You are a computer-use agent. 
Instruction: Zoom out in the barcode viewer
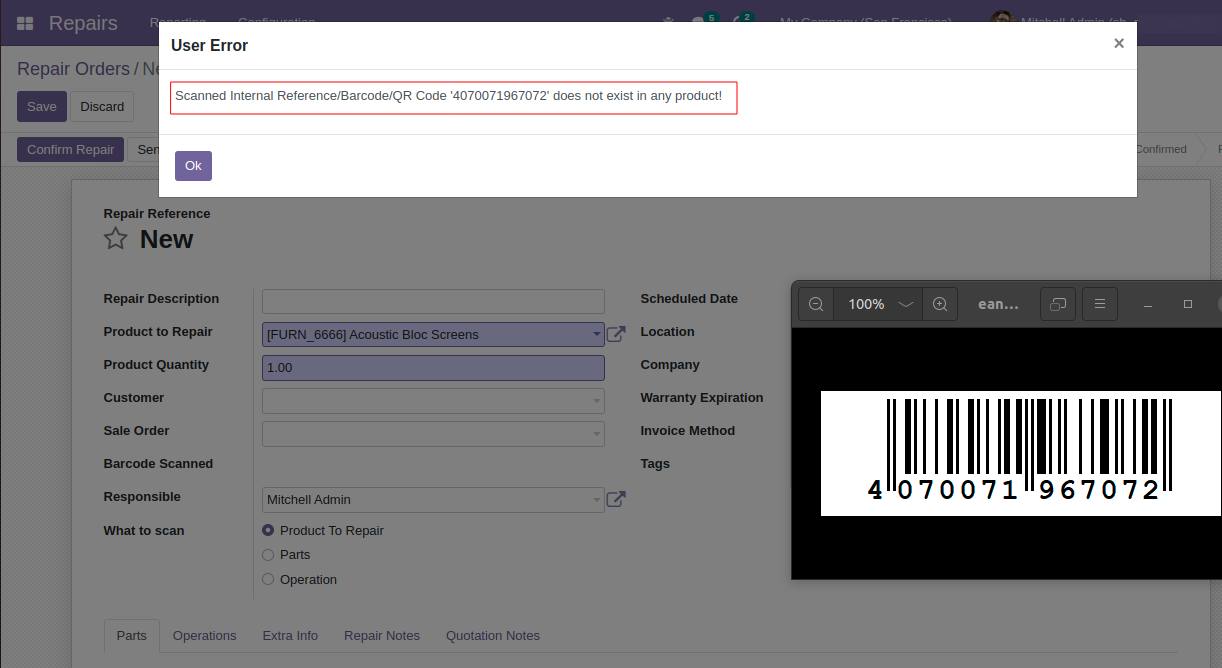click(x=816, y=304)
